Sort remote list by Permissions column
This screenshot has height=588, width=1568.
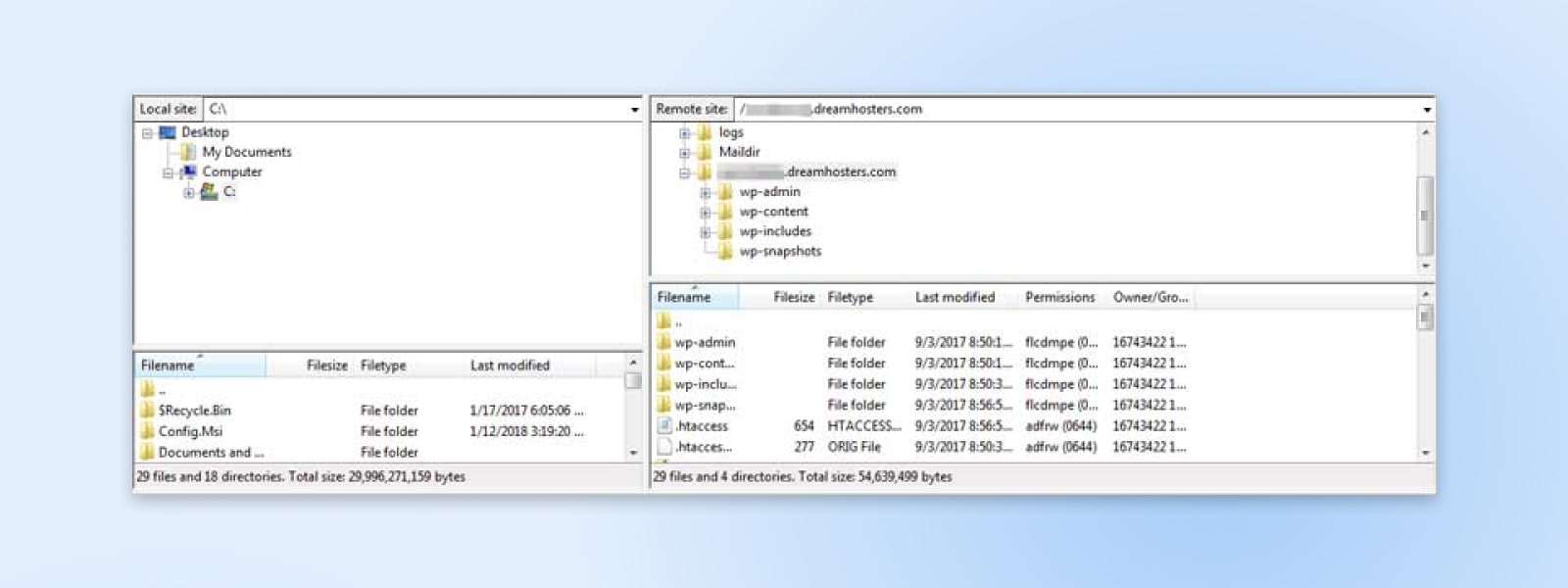pyautogui.click(x=1059, y=297)
